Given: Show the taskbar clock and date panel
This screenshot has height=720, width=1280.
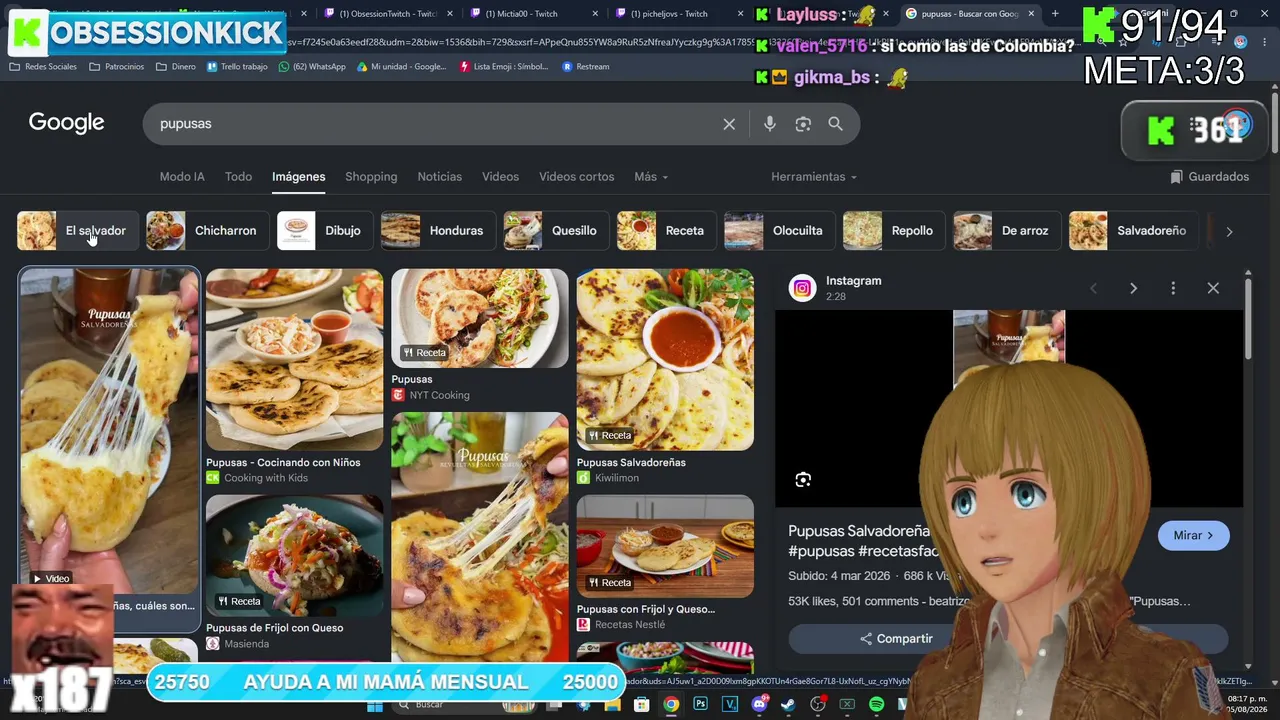Looking at the screenshot, I should click(x=1247, y=704).
